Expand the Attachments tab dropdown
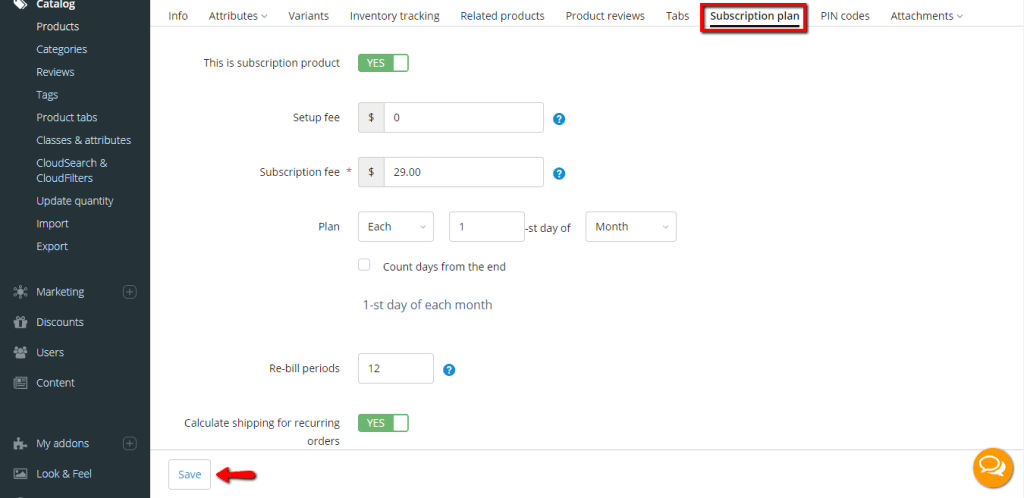 point(926,16)
